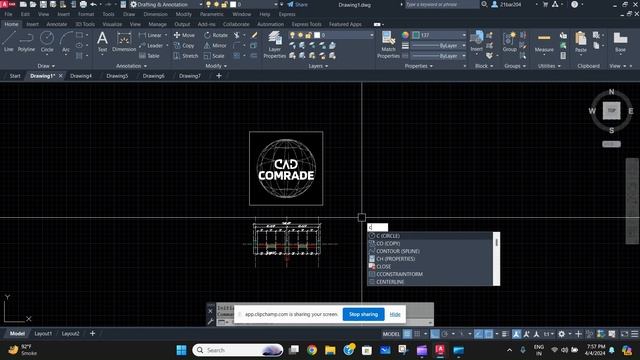The width and height of the screenshot is (640, 360).
Task: Click the Undo arrow in quick access toolbar
Action: [x=93, y=4]
